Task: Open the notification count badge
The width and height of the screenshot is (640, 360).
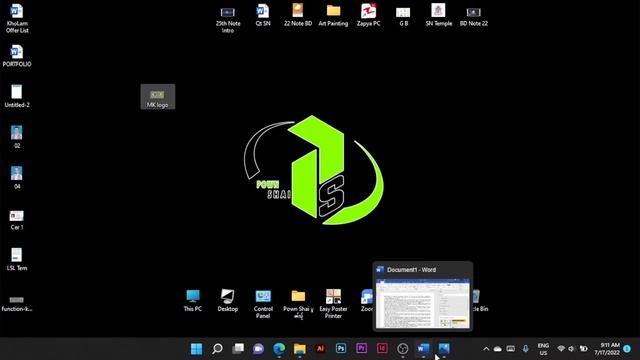Action: click(627, 349)
